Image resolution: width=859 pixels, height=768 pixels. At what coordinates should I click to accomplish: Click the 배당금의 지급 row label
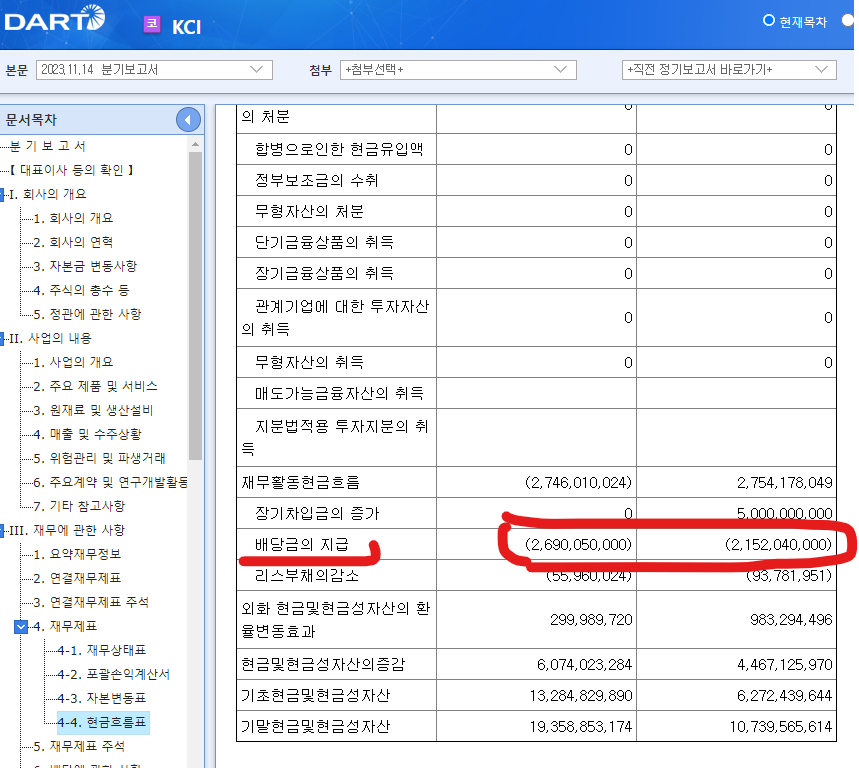302,545
